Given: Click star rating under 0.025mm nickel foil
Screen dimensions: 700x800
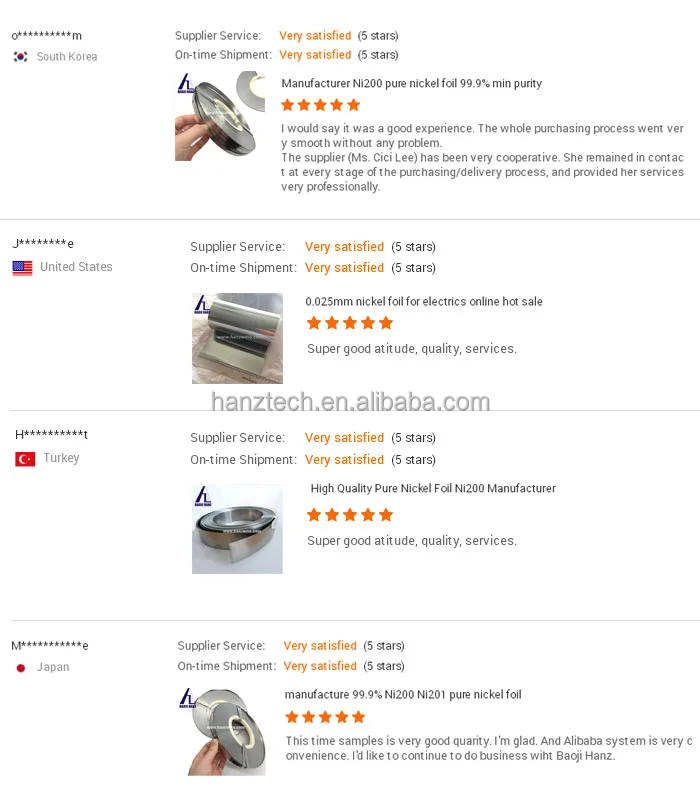Looking at the screenshot, I should pos(350,323).
